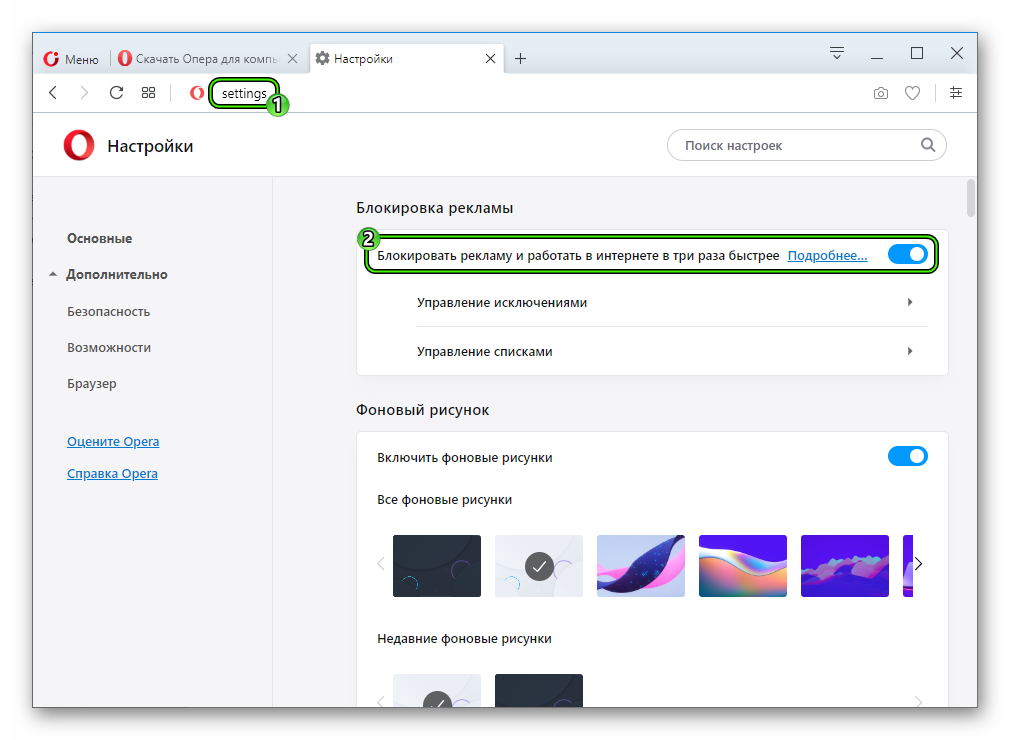1010x740 pixels.
Task: Follow the Оцените Opera link
Action: pyautogui.click(x=113, y=442)
